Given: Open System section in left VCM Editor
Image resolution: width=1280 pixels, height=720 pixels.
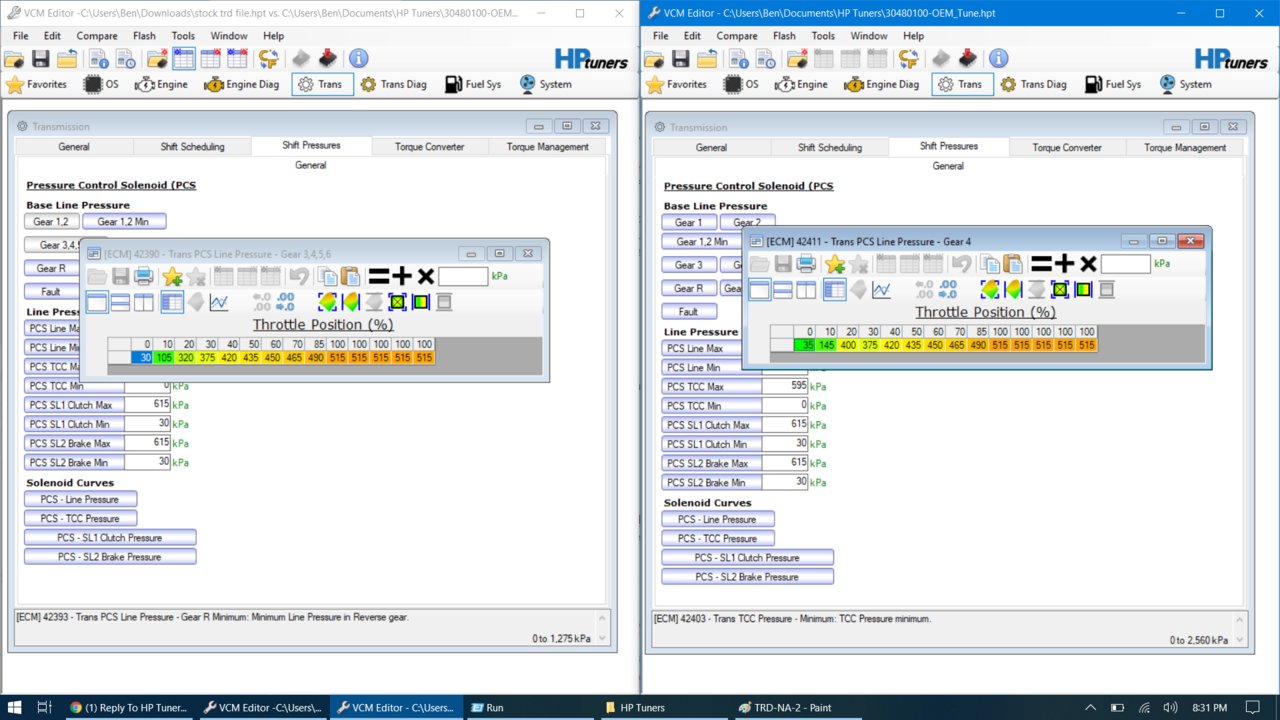Looking at the screenshot, I should click(546, 84).
